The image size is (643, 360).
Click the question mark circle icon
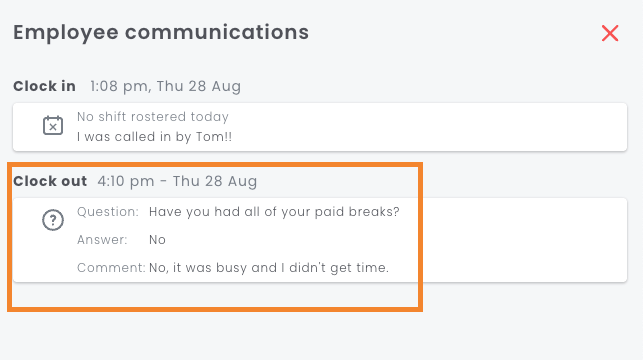[53, 220]
